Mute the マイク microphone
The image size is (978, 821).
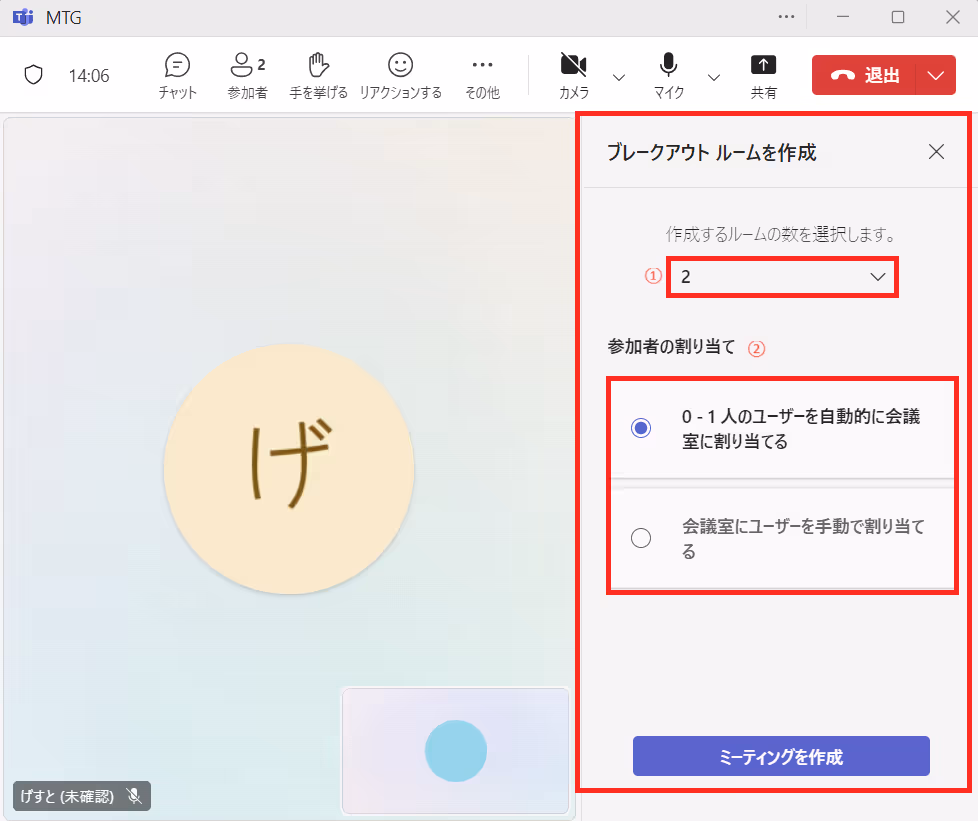pyautogui.click(x=669, y=75)
